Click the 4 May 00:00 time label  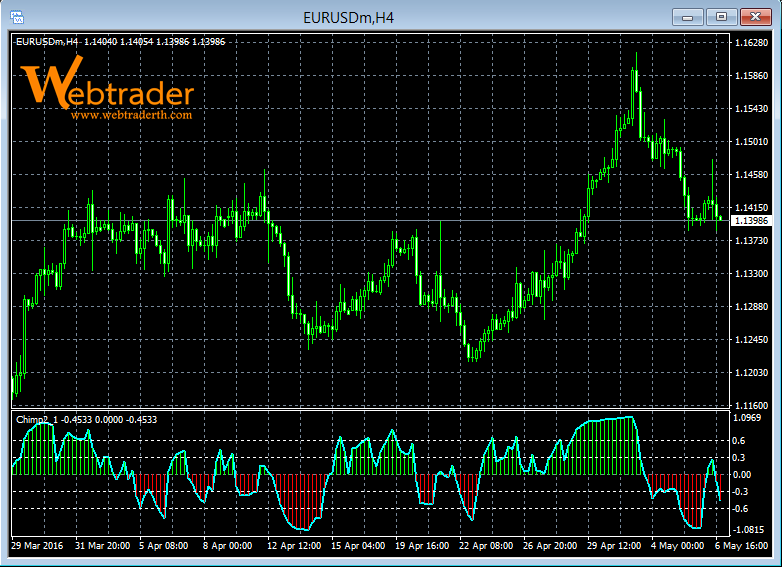pyautogui.click(x=677, y=546)
